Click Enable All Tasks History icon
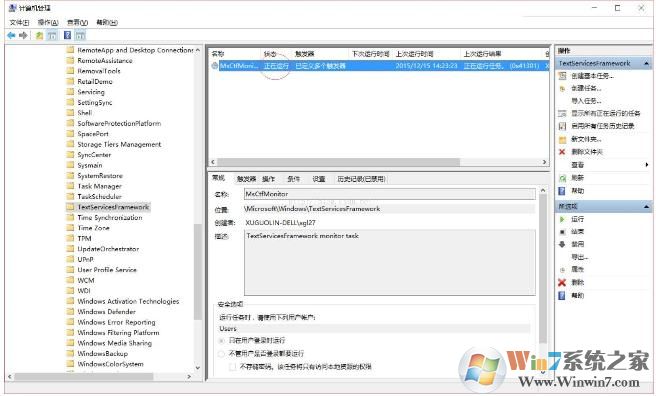 click(x=562, y=126)
